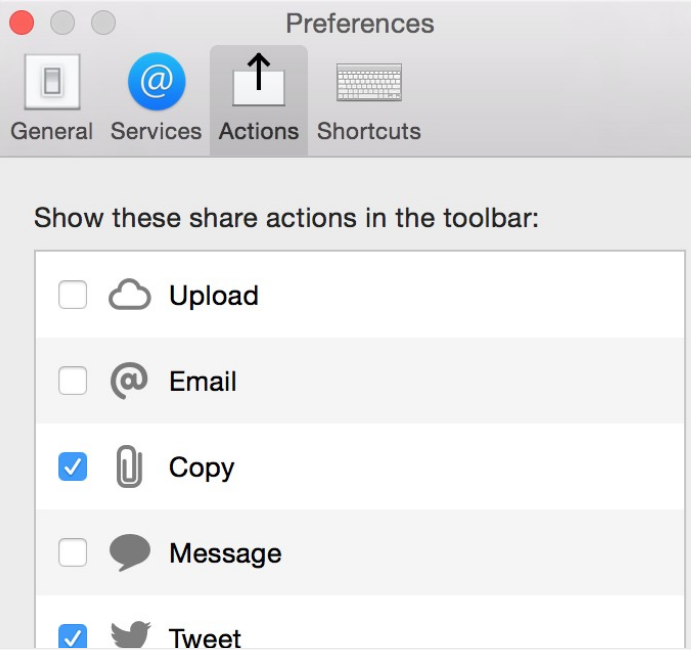
Task: Tick the Email share action checkbox
Action: 73,381
